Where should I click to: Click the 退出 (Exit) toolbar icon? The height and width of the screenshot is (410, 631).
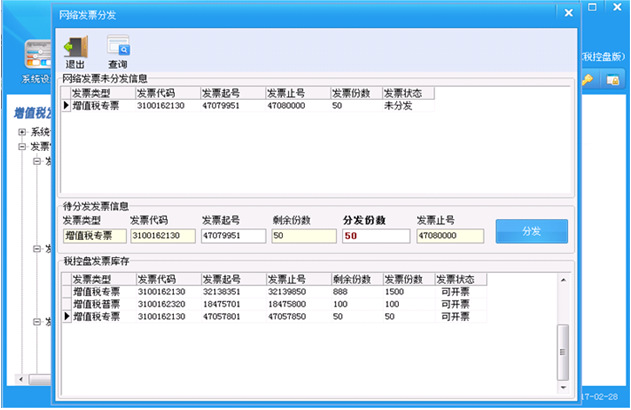(x=75, y=50)
